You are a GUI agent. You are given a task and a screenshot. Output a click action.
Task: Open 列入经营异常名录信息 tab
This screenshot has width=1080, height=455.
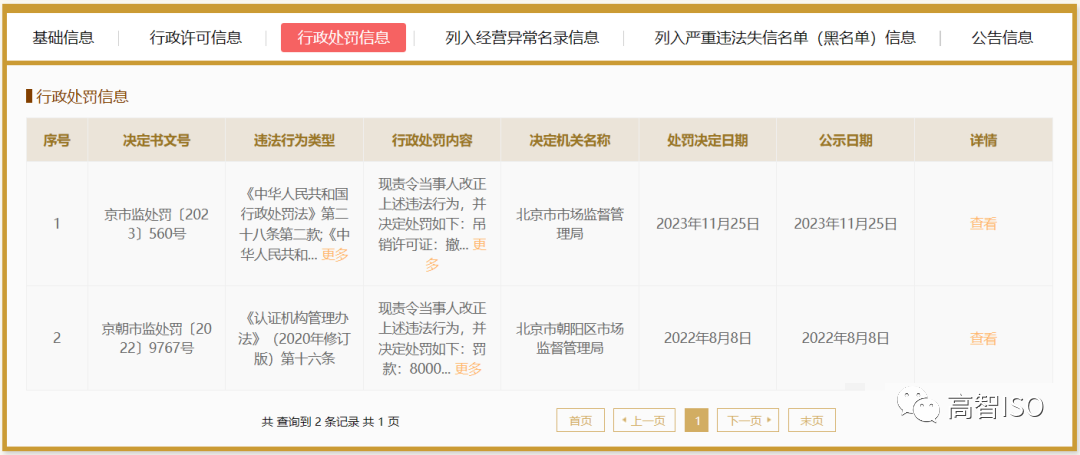[522, 38]
